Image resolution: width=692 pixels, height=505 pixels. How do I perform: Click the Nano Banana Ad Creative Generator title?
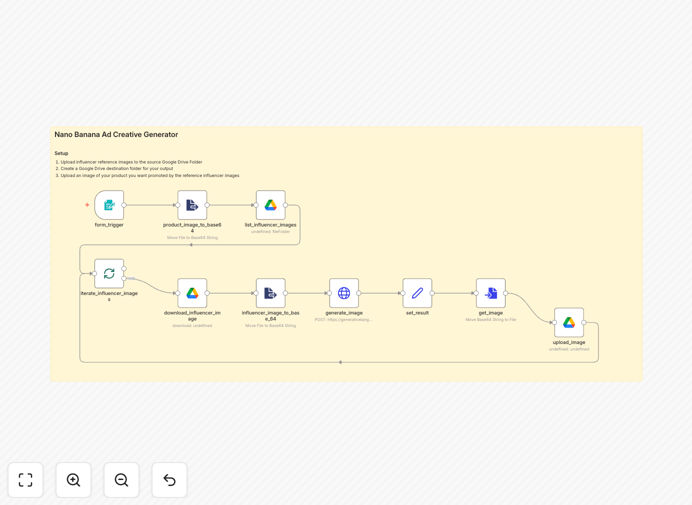(116, 135)
